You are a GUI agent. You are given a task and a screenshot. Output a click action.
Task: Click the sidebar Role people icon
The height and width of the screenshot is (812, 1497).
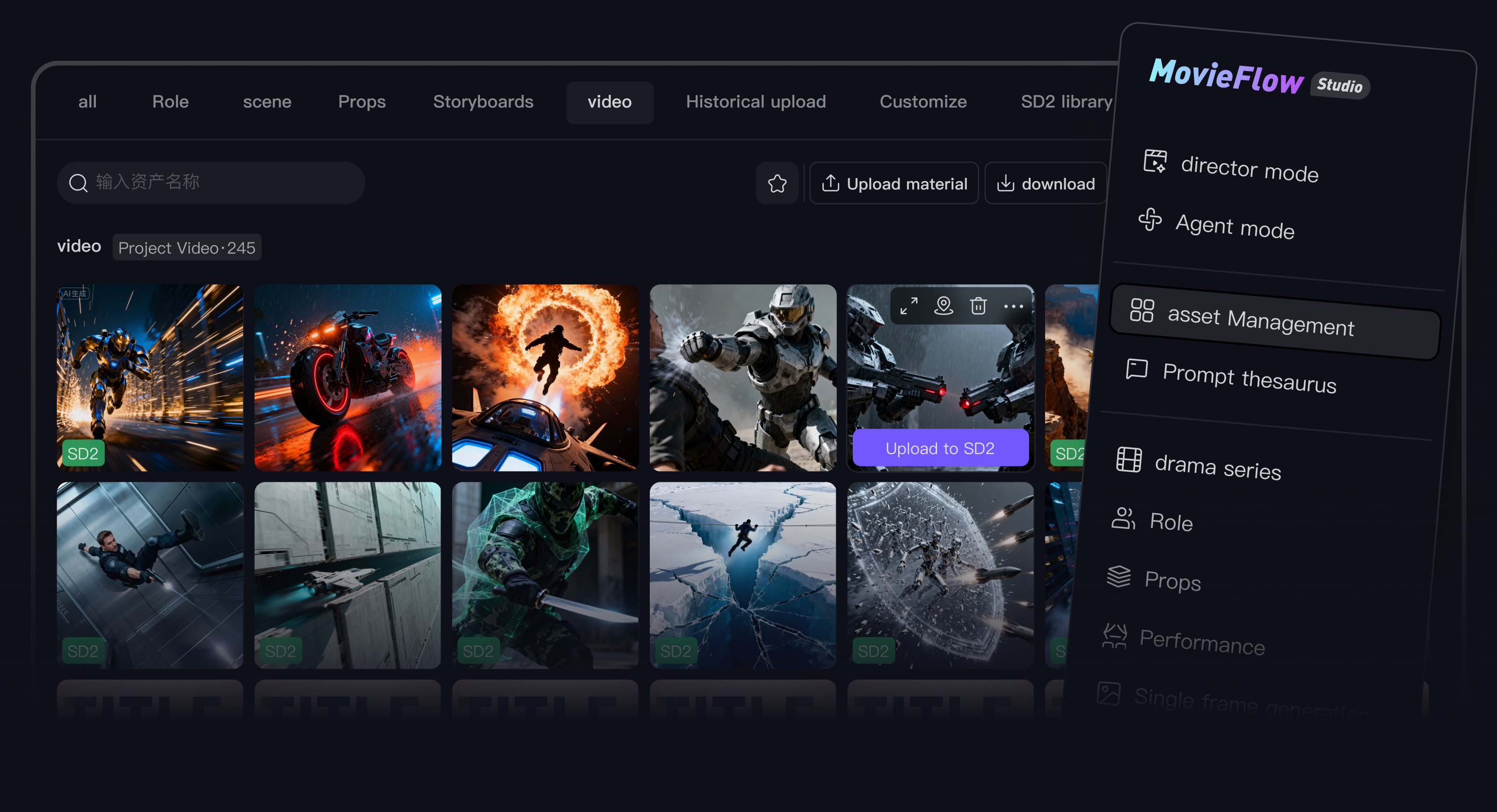pos(1123,518)
